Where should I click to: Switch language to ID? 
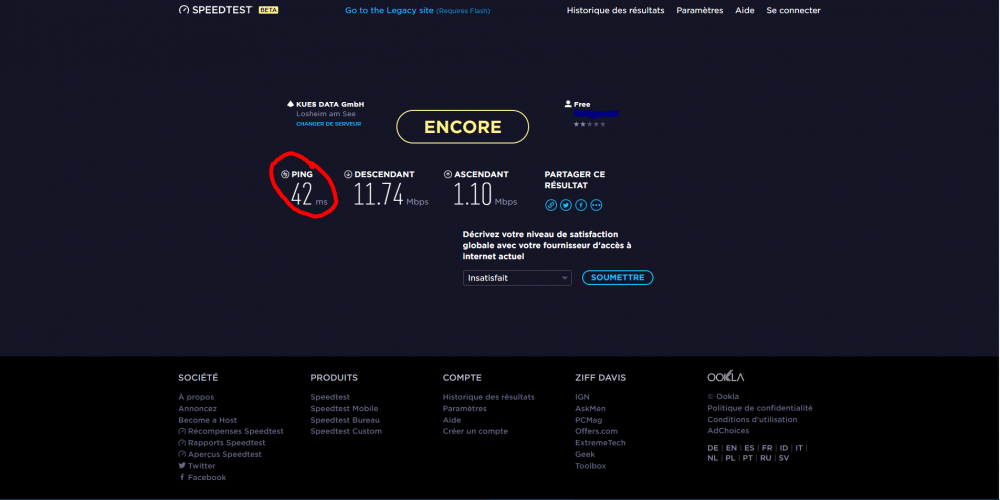click(x=784, y=448)
